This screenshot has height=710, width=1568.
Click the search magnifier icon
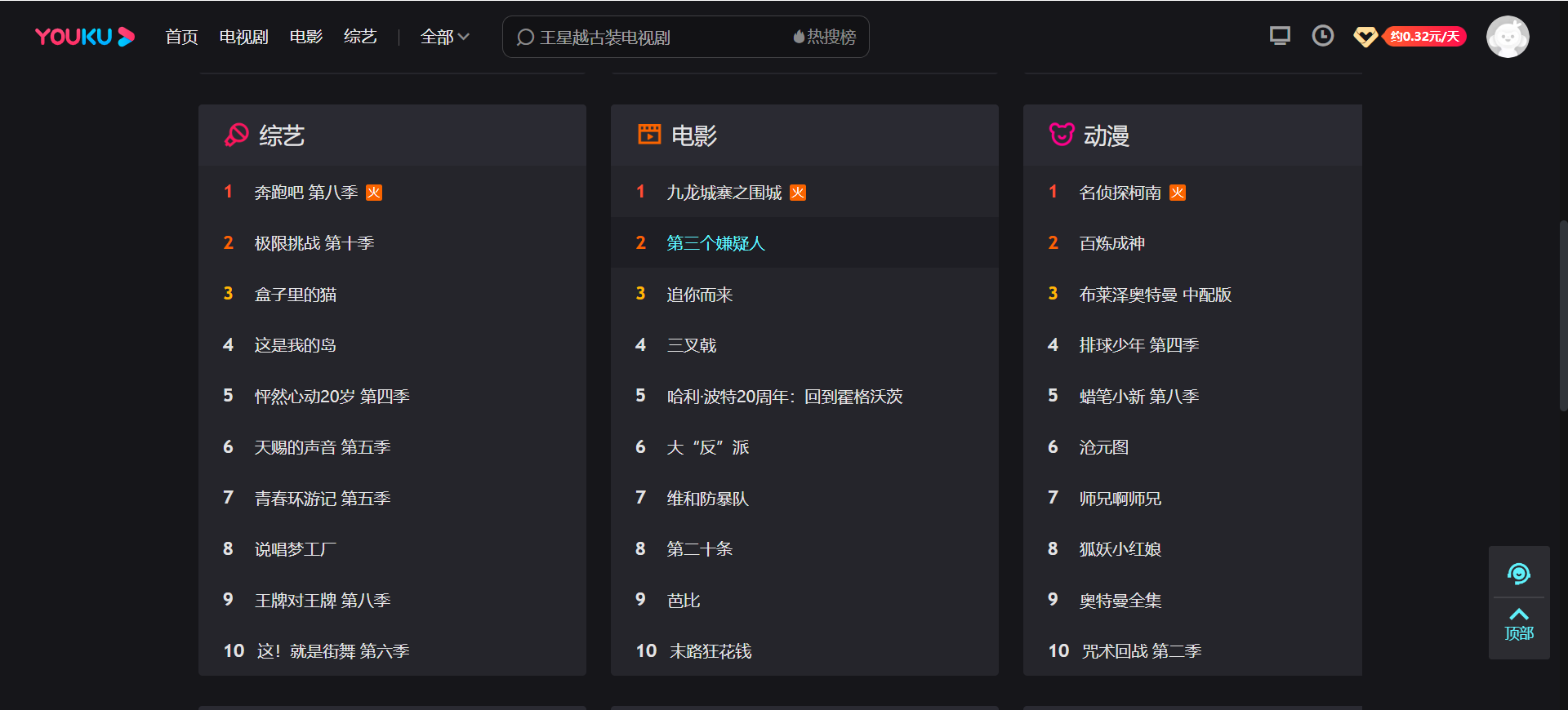coord(525,38)
